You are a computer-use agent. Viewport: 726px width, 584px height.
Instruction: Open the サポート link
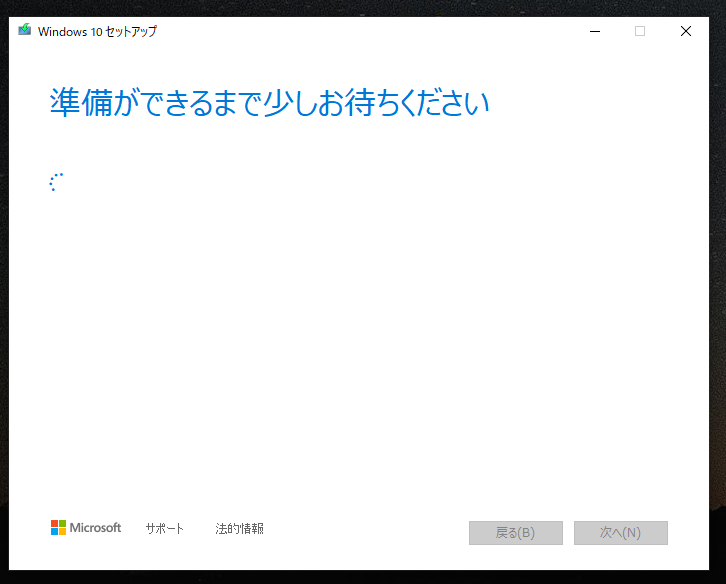point(165,528)
